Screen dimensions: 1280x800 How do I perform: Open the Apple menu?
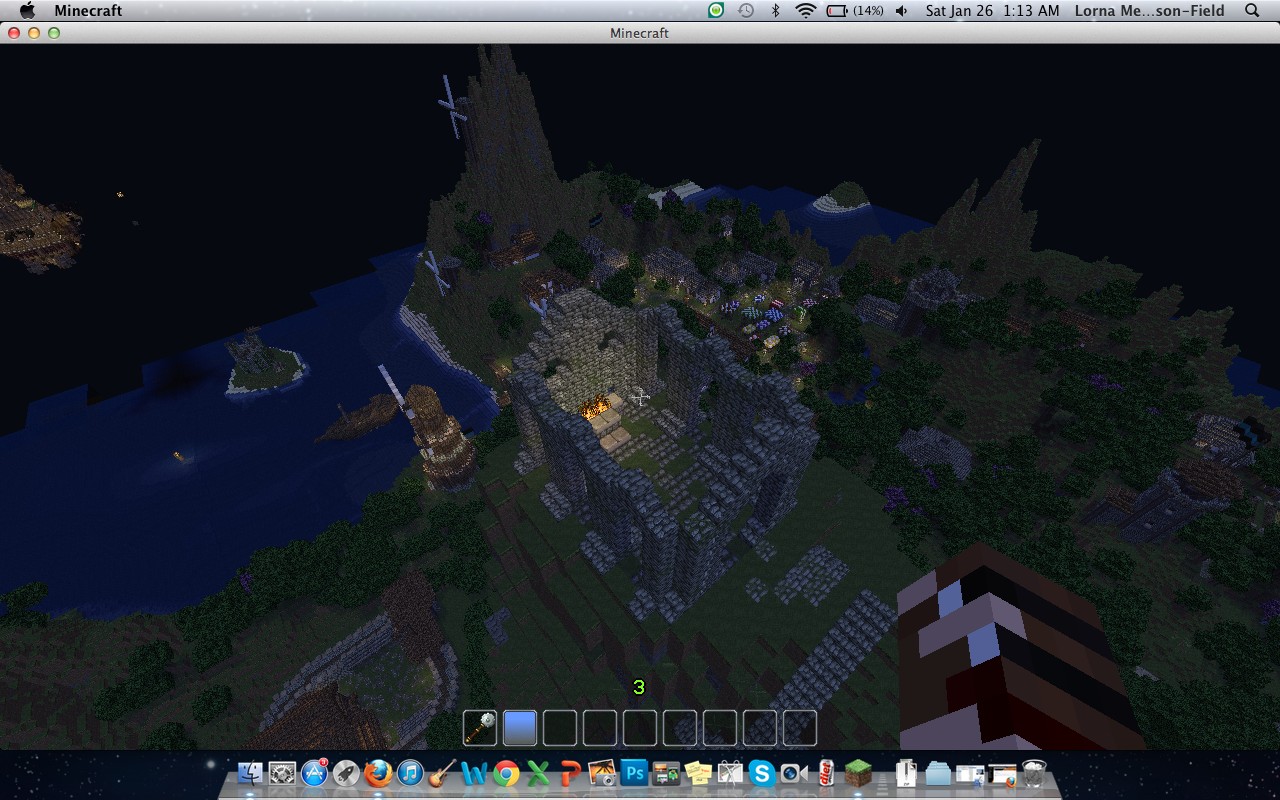point(27,11)
